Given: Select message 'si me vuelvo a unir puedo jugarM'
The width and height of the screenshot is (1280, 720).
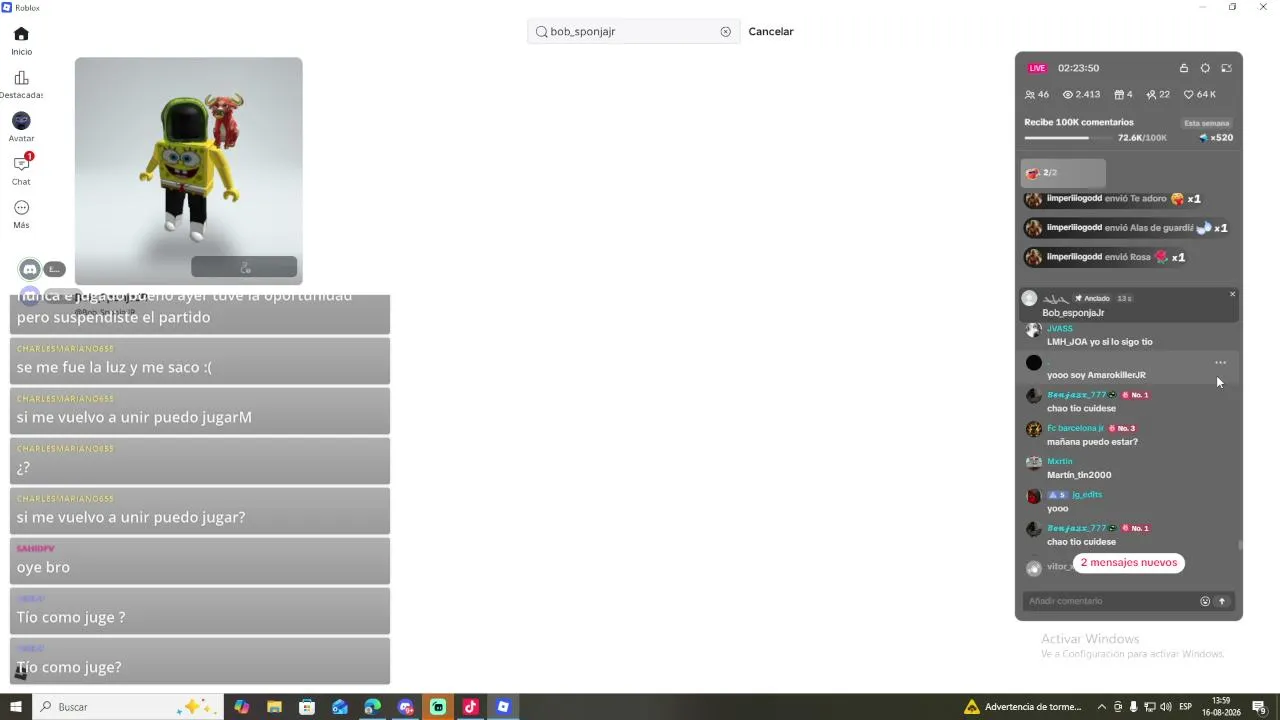Looking at the screenshot, I should point(200,411).
